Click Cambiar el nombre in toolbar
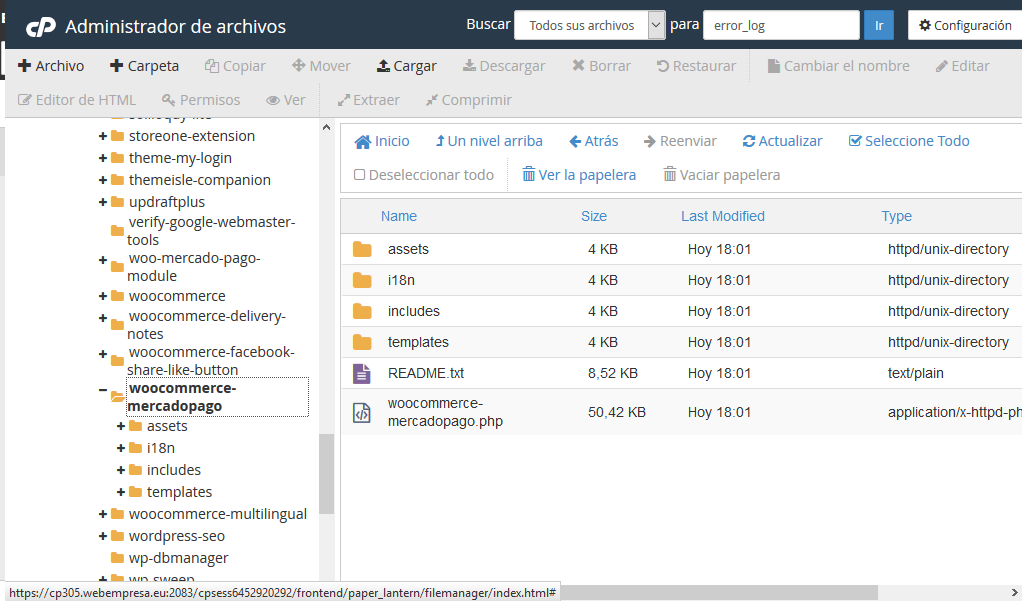 [x=838, y=66]
